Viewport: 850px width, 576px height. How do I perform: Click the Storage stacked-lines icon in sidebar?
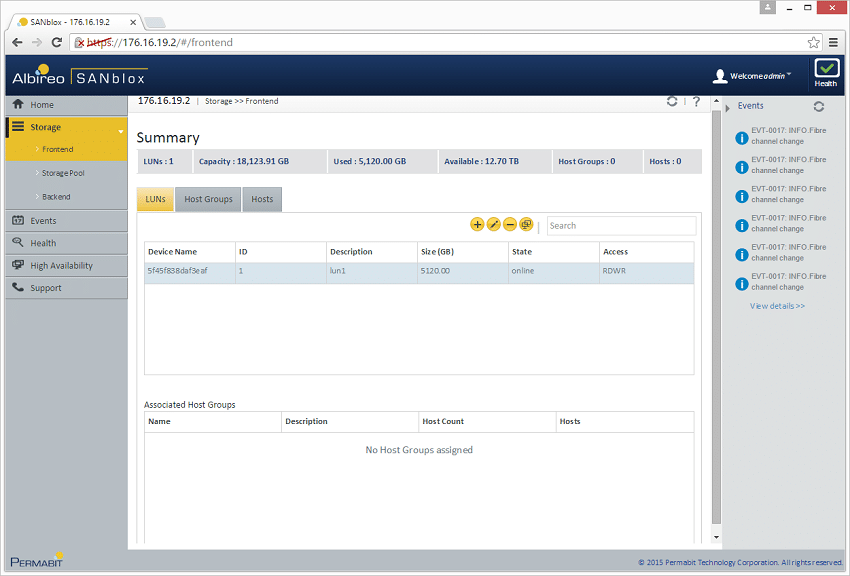(x=18, y=126)
